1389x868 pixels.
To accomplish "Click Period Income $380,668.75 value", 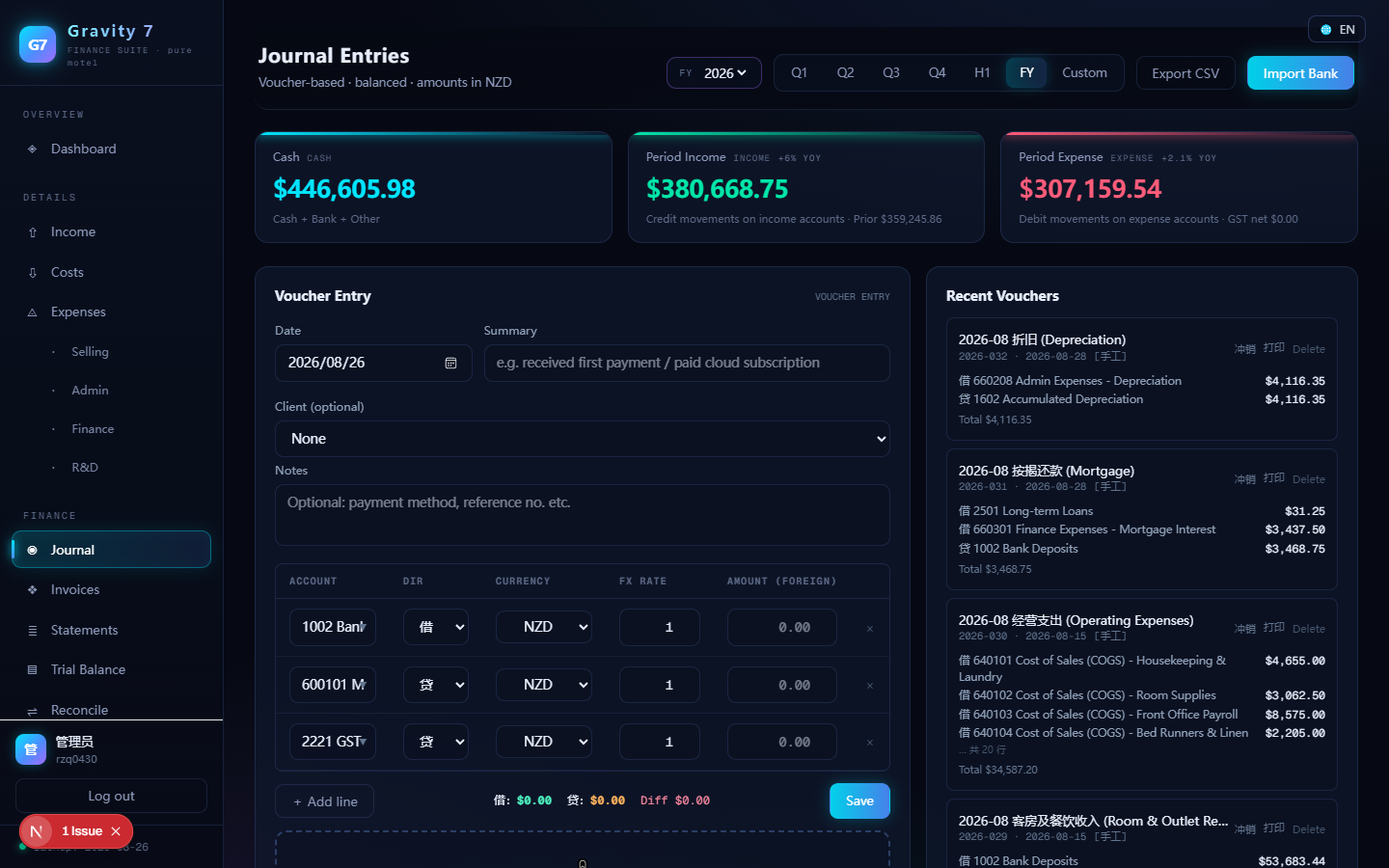I will pyautogui.click(x=717, y=189).
